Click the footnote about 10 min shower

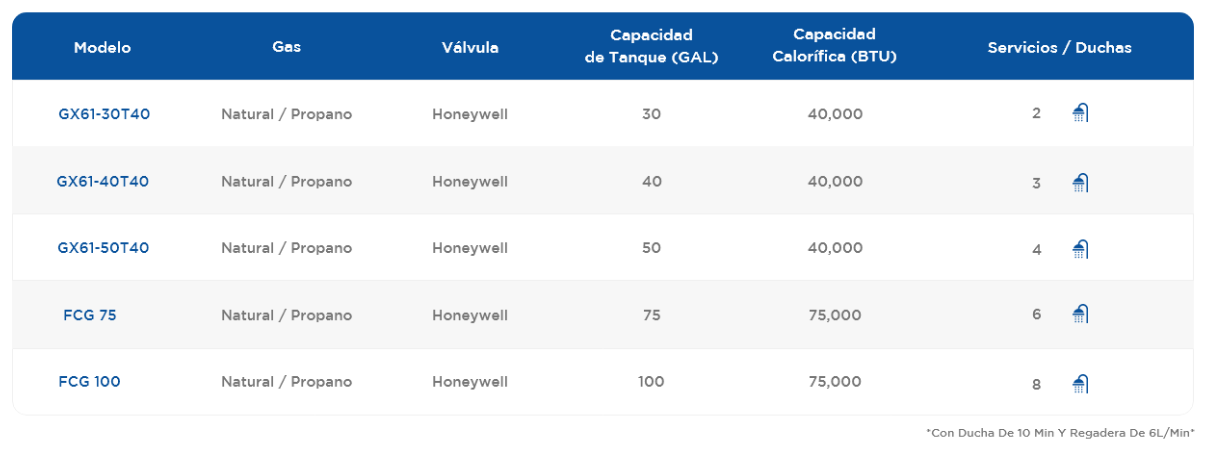tap(1061, 433)
